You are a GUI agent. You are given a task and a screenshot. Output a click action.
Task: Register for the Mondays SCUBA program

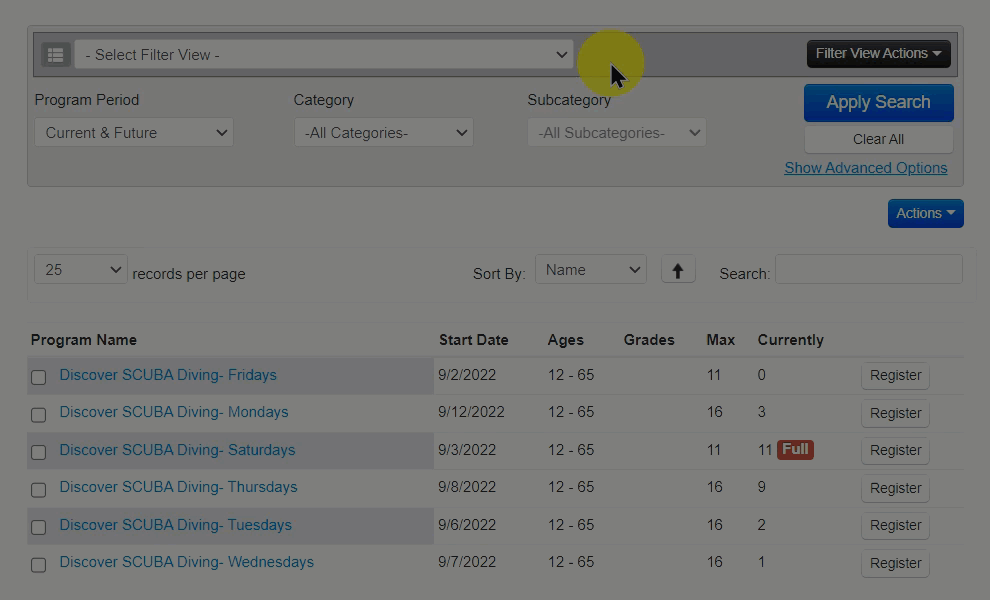coord(895,413)
